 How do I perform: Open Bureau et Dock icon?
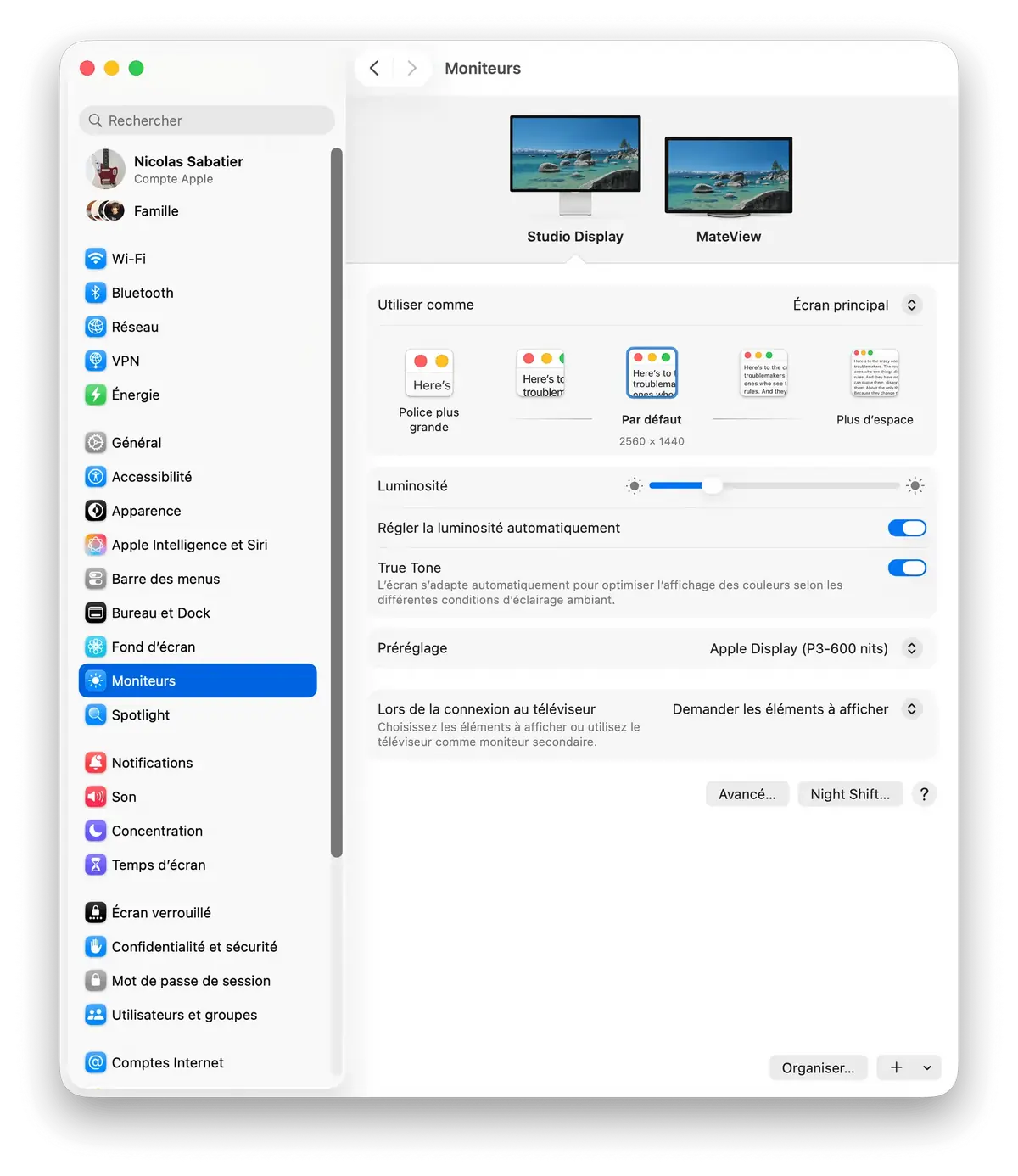pyautogui.click(x=96, y=613)
